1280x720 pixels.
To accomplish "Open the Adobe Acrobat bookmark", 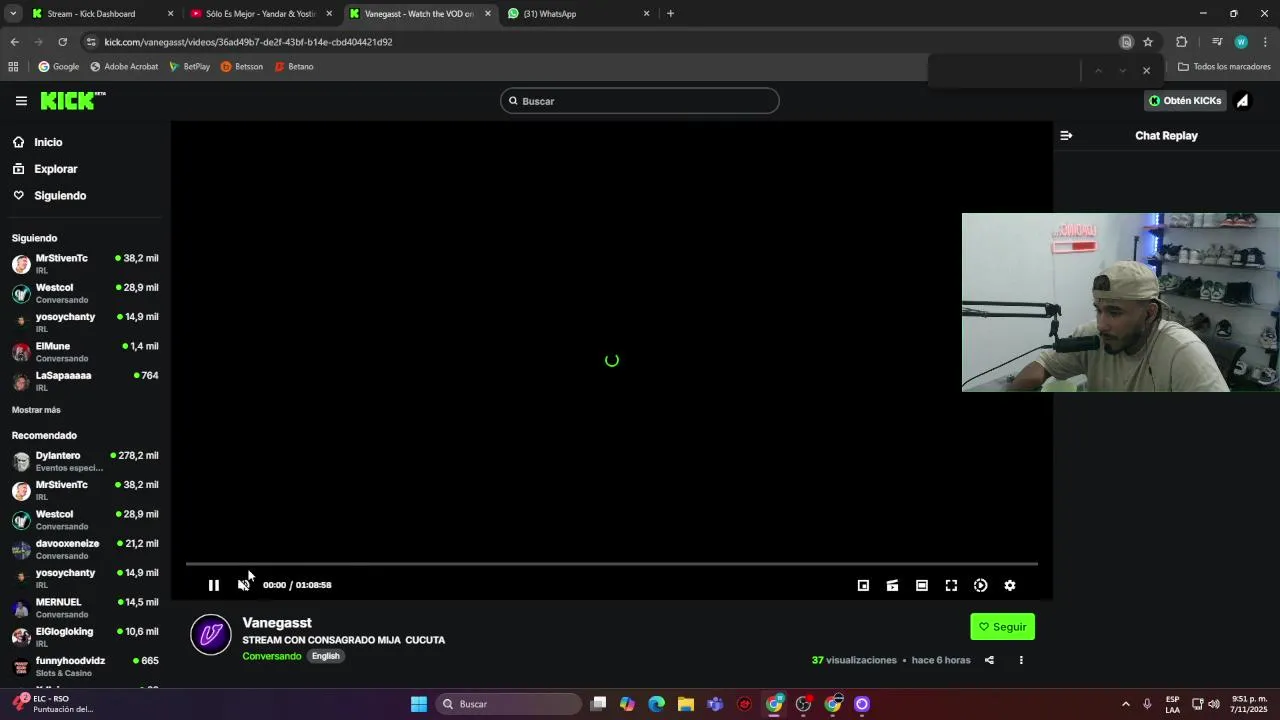I will [x=124, y=67].
